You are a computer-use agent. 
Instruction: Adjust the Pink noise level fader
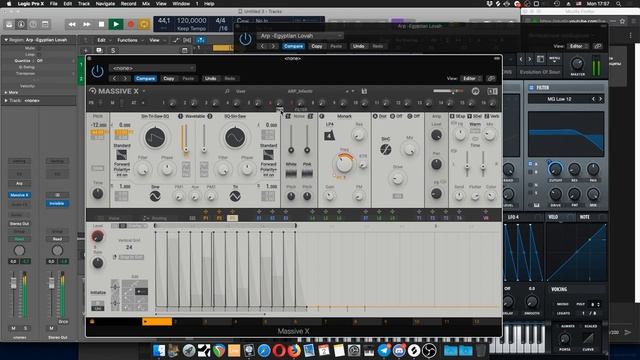307,150
